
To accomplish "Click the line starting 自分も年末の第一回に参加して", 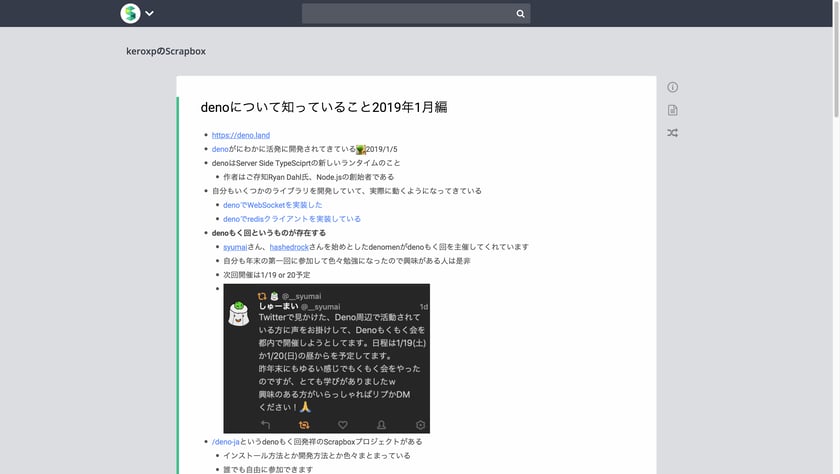I will pos(347,261).
